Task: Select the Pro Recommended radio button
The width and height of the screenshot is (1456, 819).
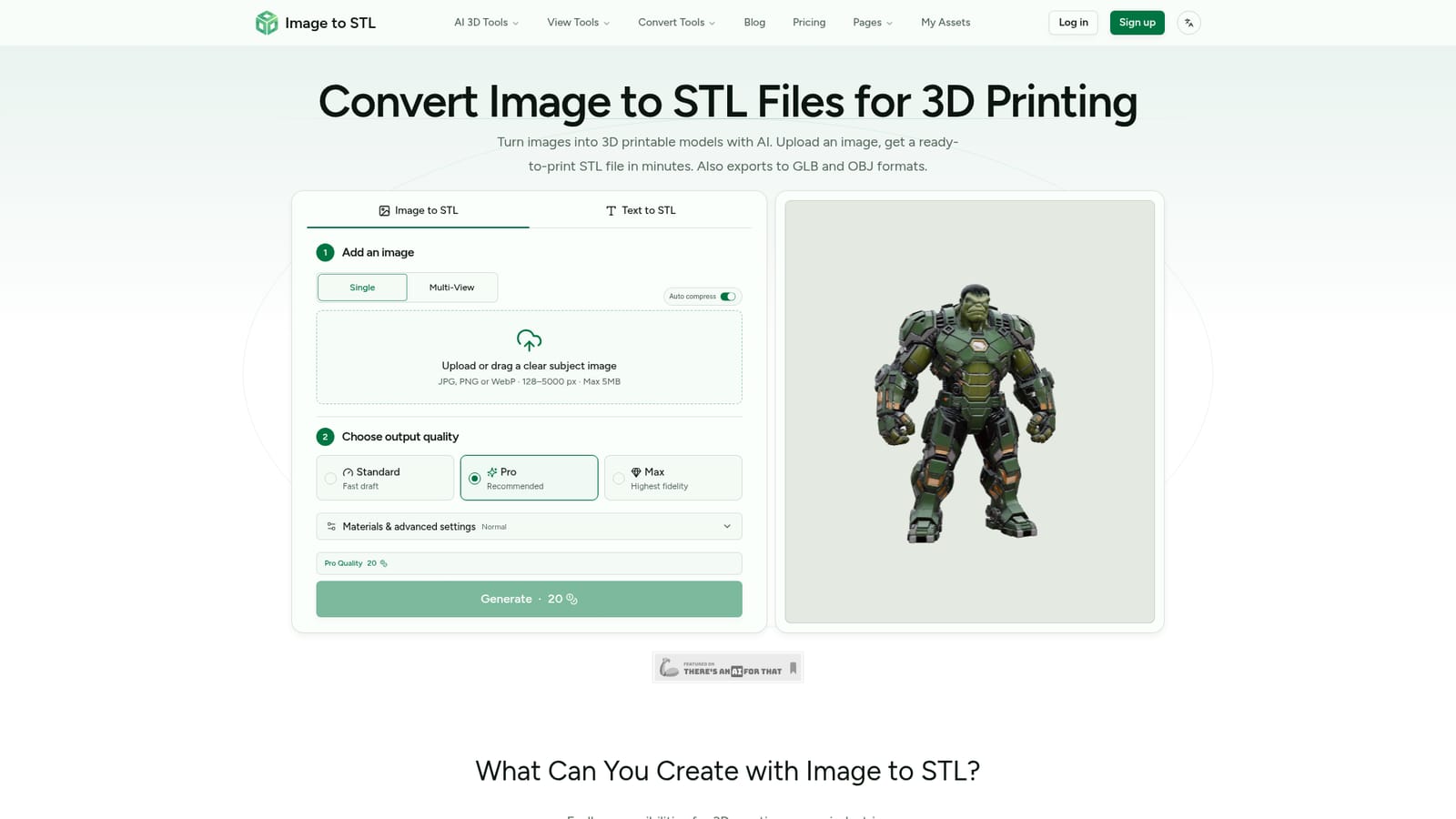Action: (x=474, y=479)
